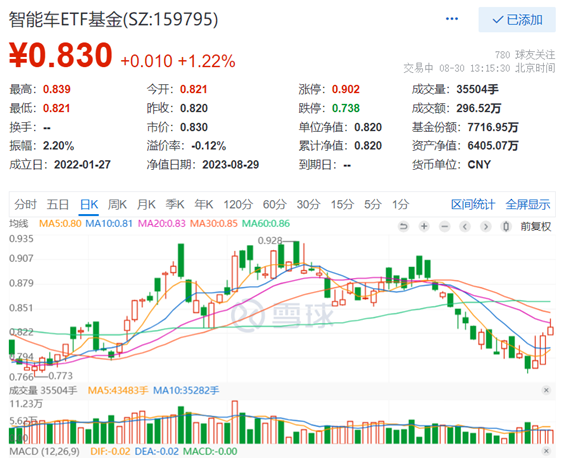Switch to the 5分 interval tab
571x458 pixels.
(x=373, y=204)
